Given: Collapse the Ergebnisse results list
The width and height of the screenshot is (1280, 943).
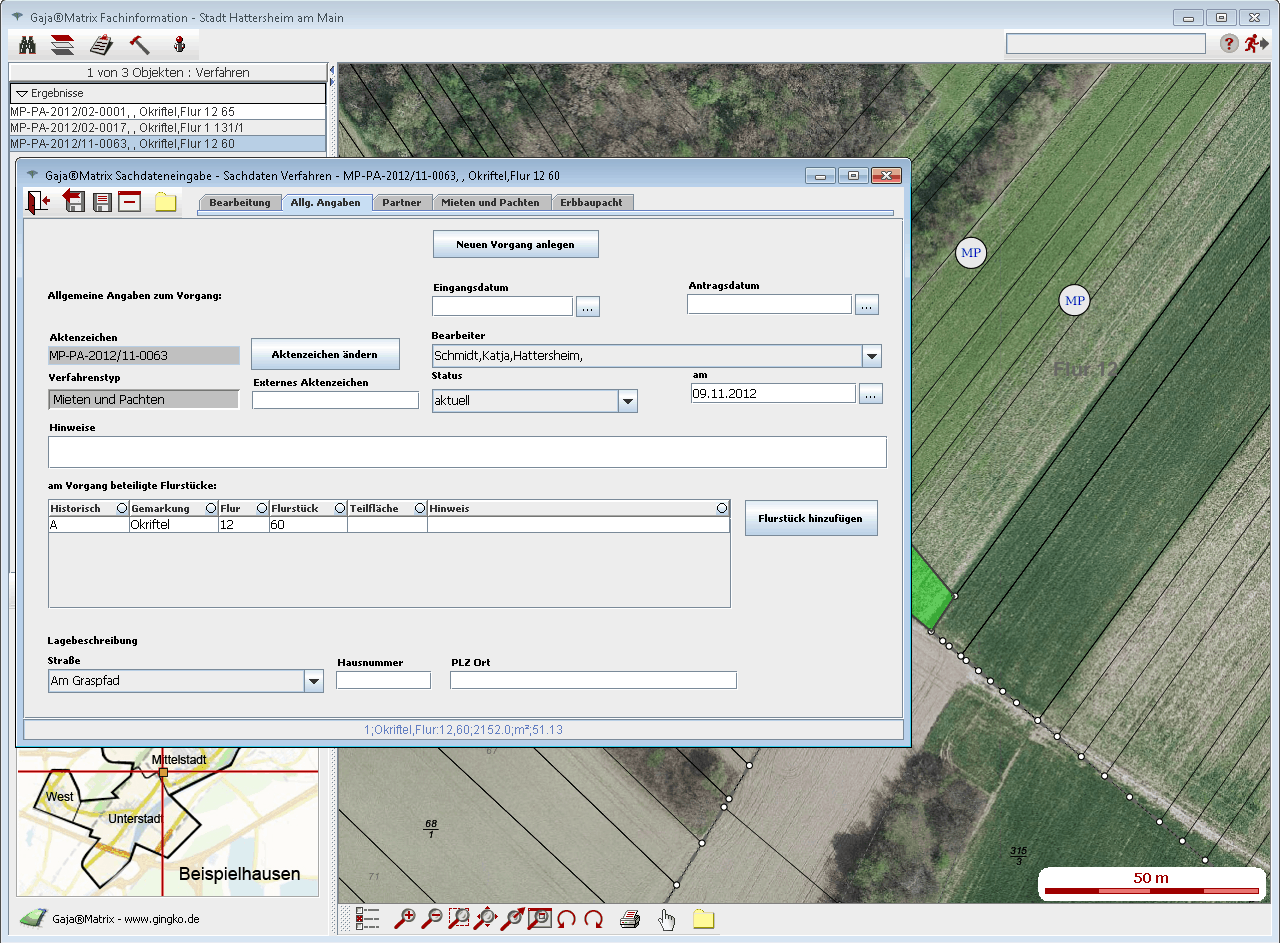Looking at the screenshot, I should [x=22, y=93].
